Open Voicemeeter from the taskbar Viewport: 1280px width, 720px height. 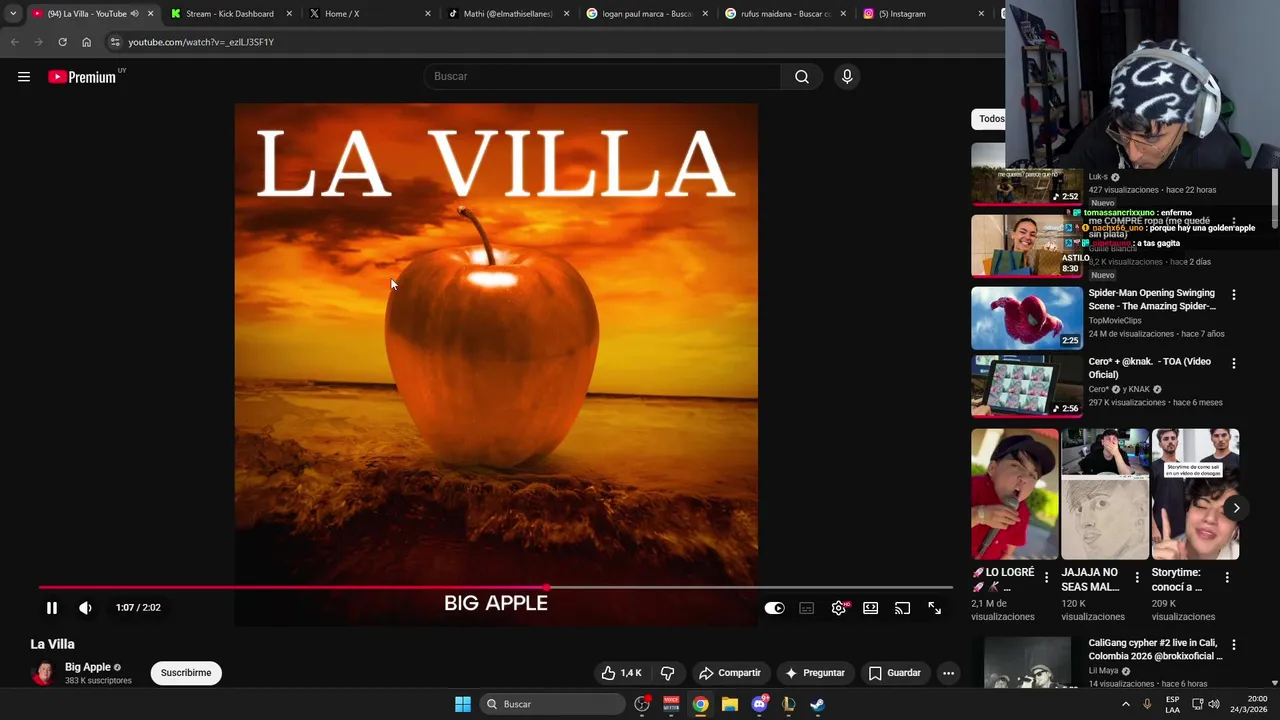pyautogui.click(x=671, y=704)
